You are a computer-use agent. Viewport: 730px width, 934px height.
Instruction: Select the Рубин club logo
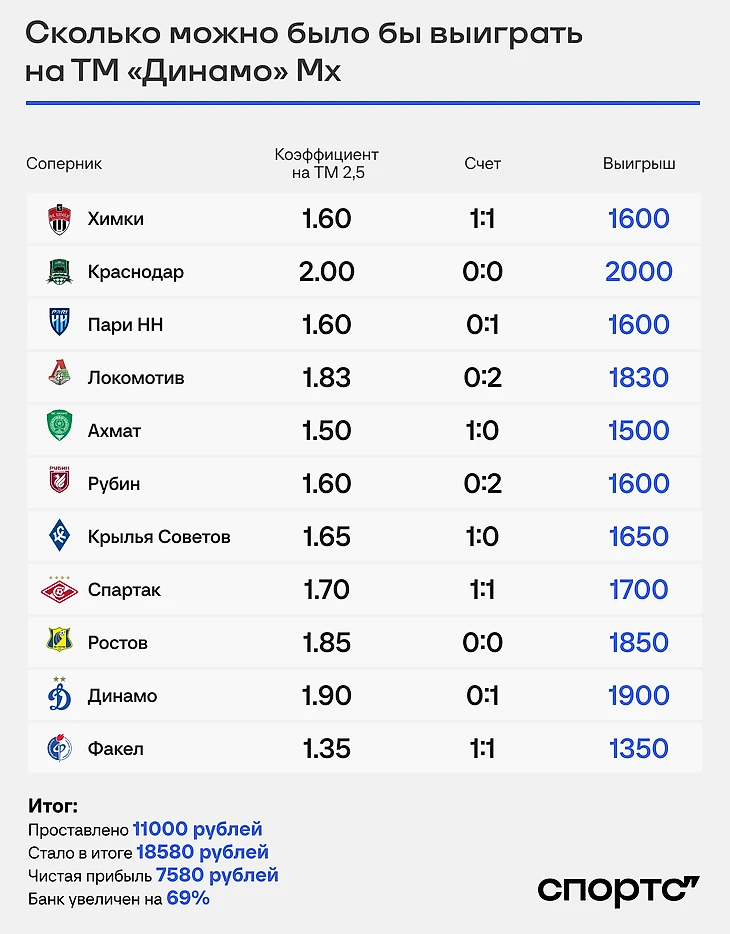coord(60,484)
